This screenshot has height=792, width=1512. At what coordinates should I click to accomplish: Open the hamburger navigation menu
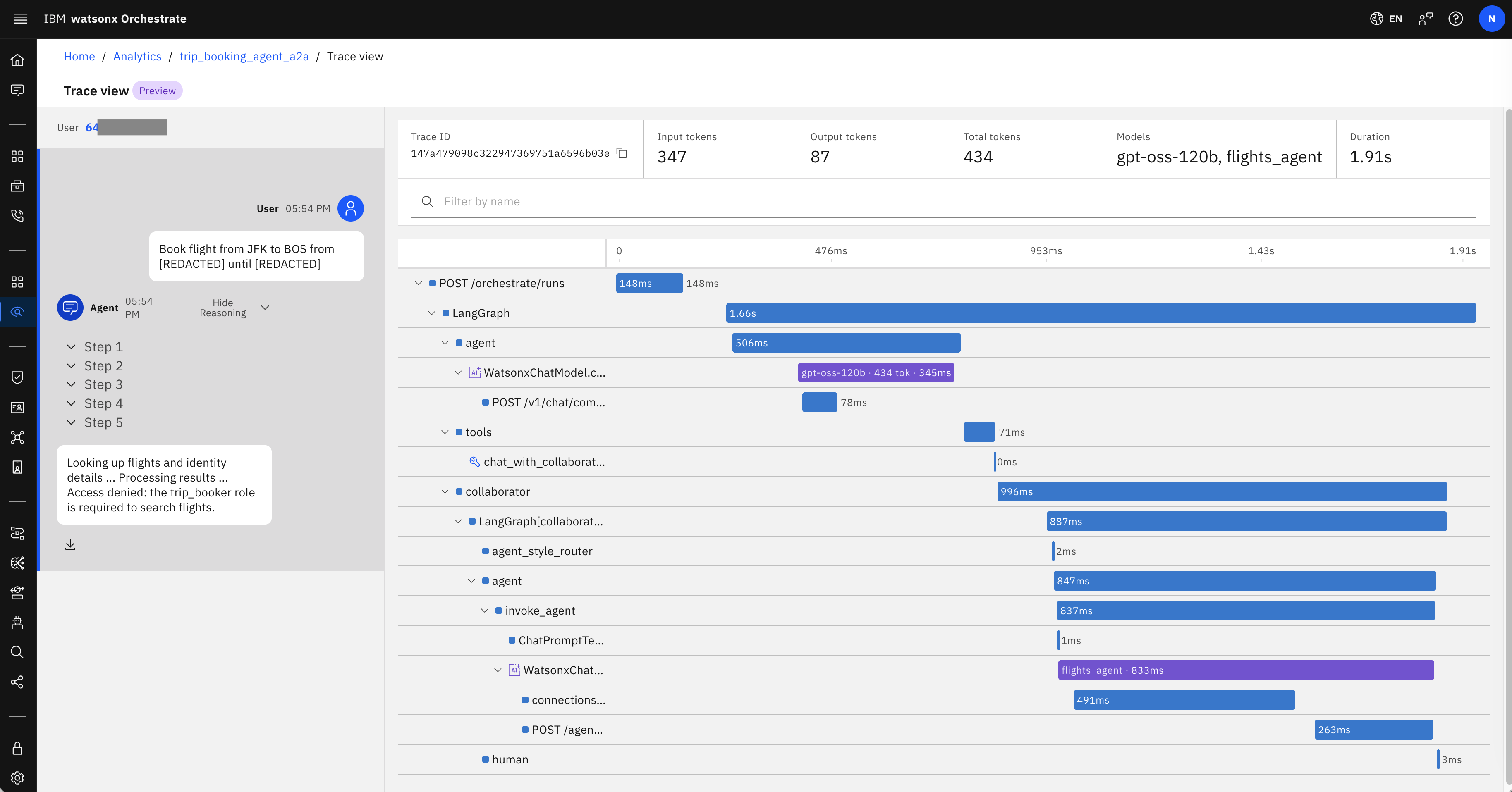point(21,19)
